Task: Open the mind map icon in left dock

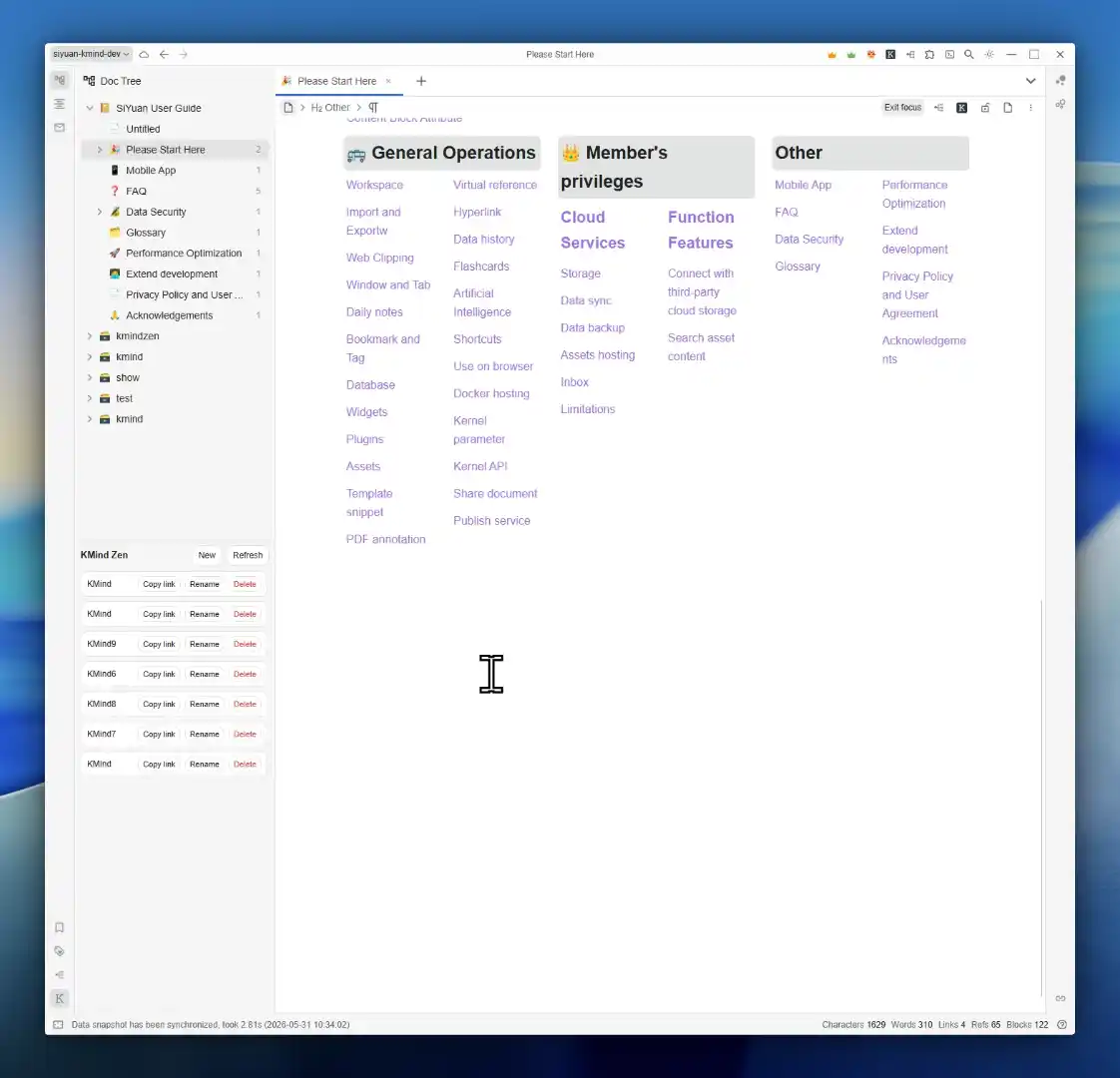Action: (59, 974)
